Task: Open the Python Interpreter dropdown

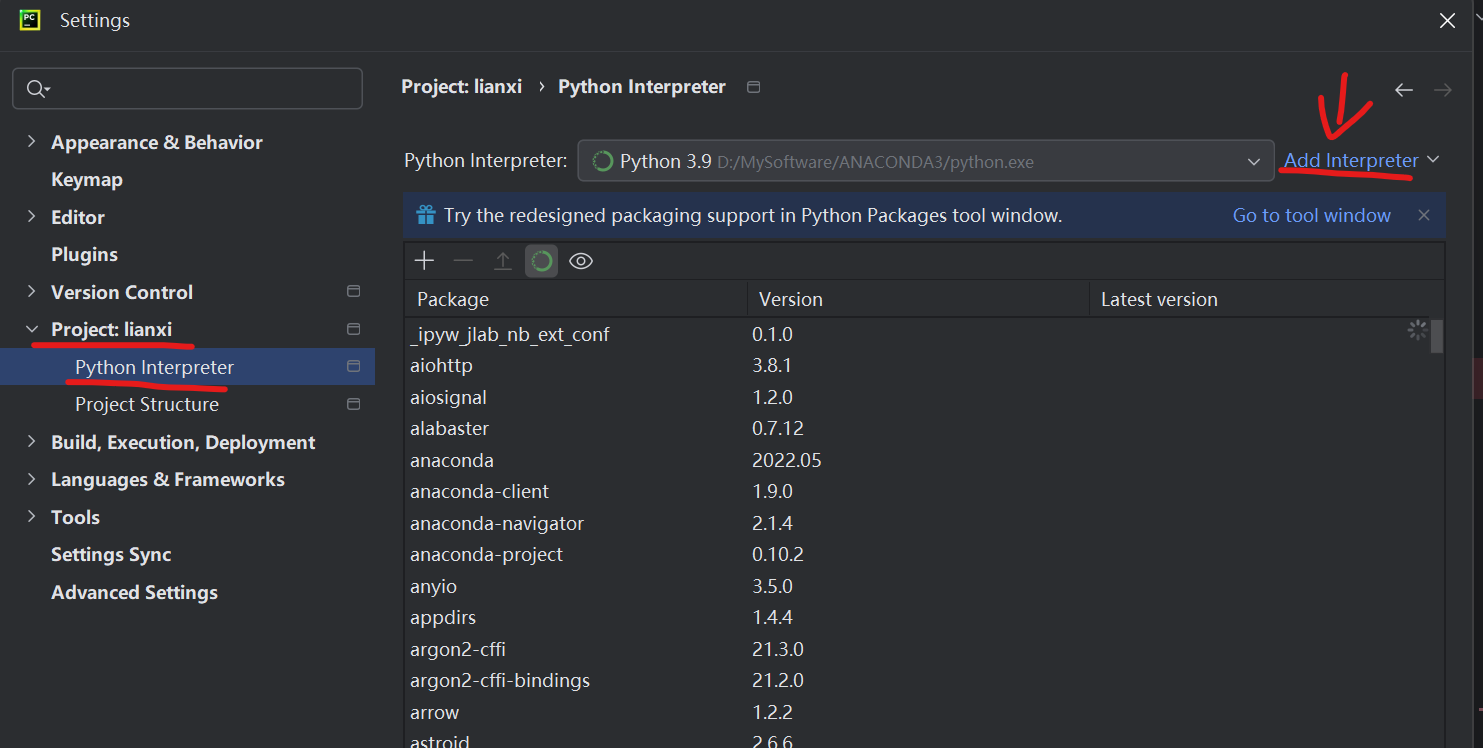Action: (x=1254, y=161)
